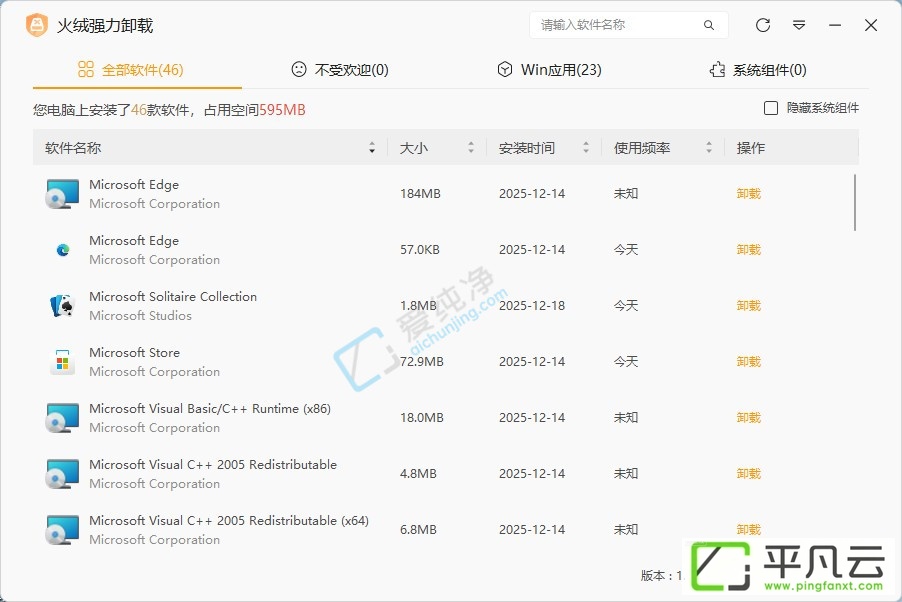Screen dimensions: 902x602
Task: Click the 6.8MB size value
Action: [418, 529]
